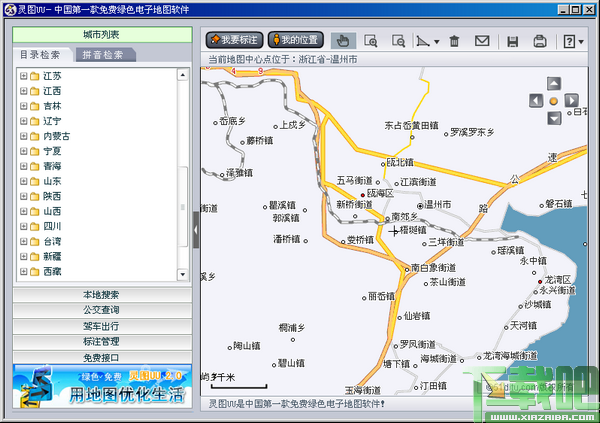Pan map left with the left arrow

pyautogui.click(x=536, y=101)
